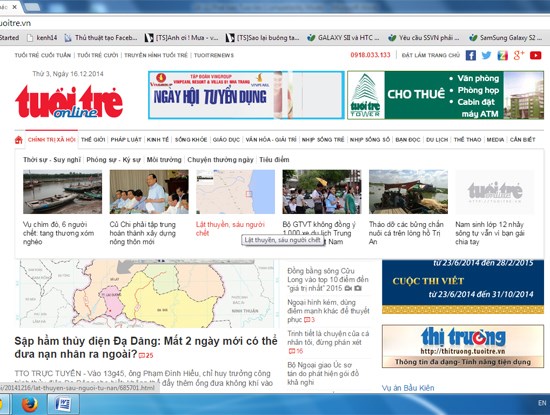Select the Pháp luật menu item

click(126, 140)
